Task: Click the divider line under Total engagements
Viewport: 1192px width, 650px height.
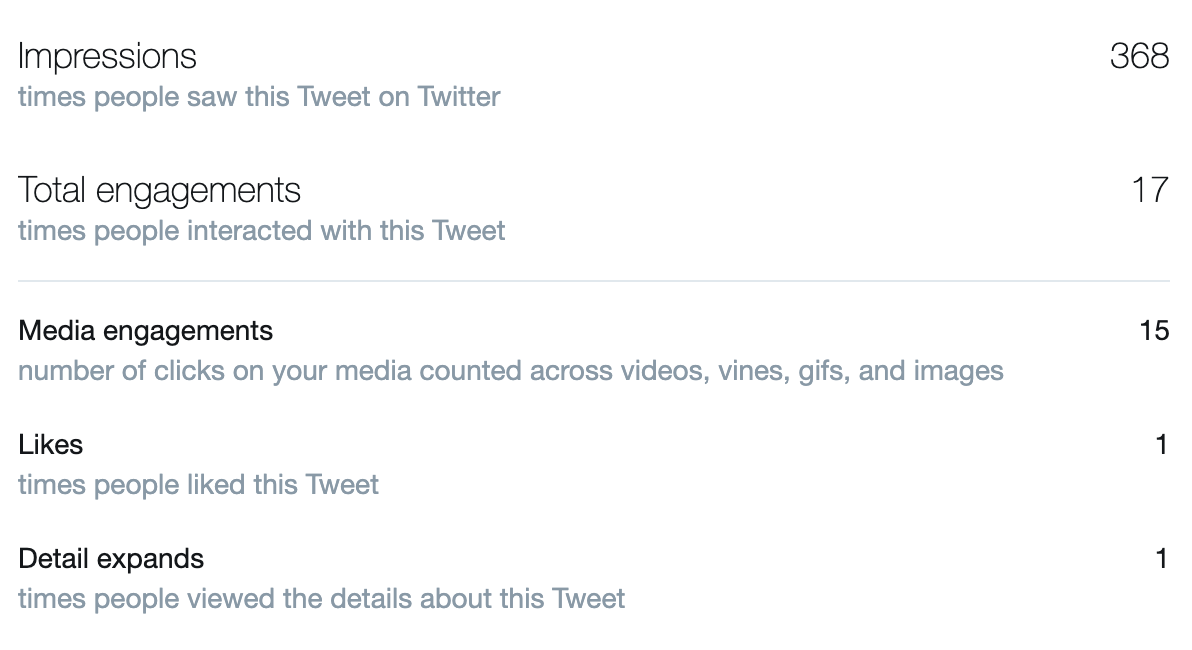Action: tap(594, 281)
